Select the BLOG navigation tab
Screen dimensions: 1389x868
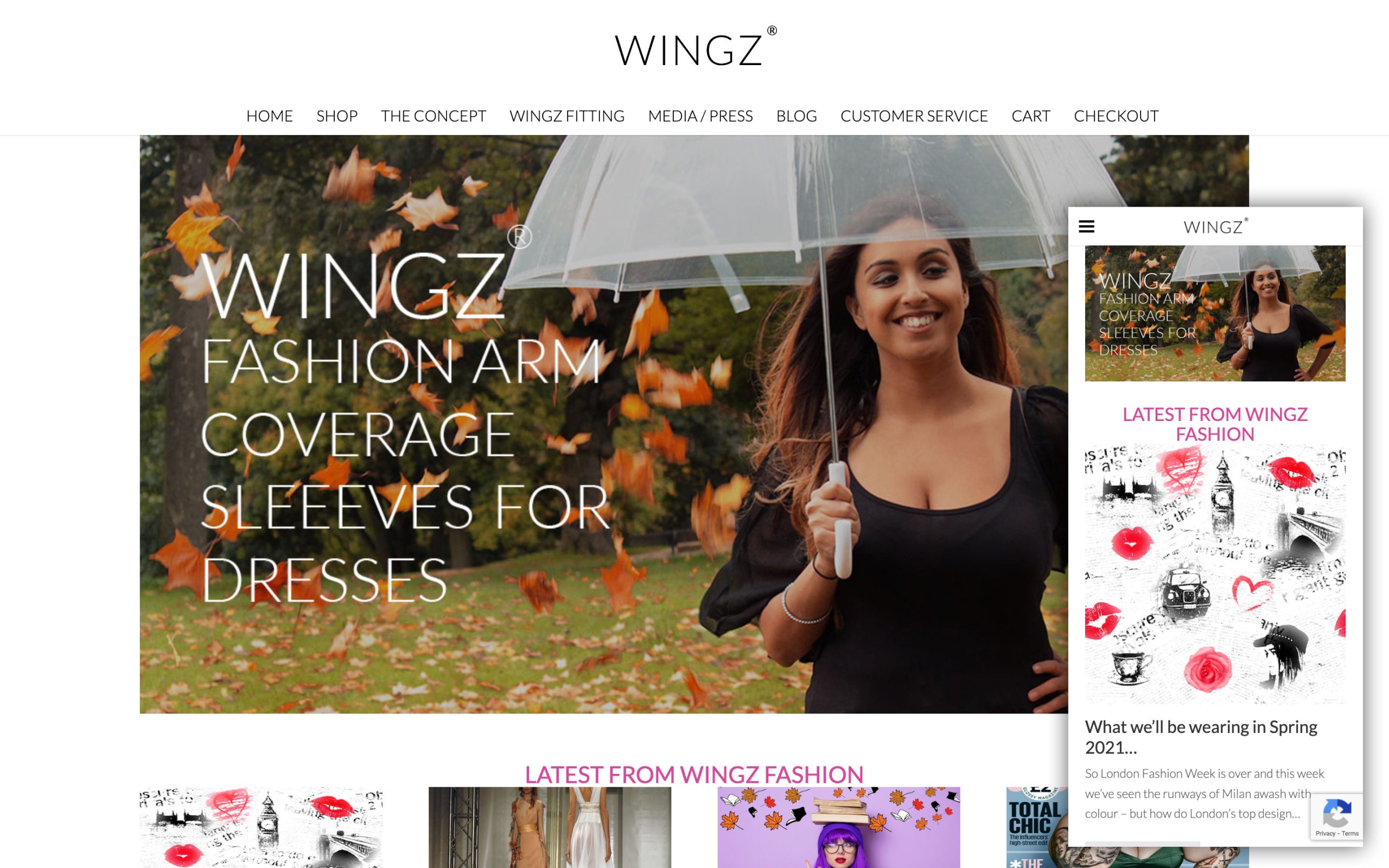[x=796, y=116]
